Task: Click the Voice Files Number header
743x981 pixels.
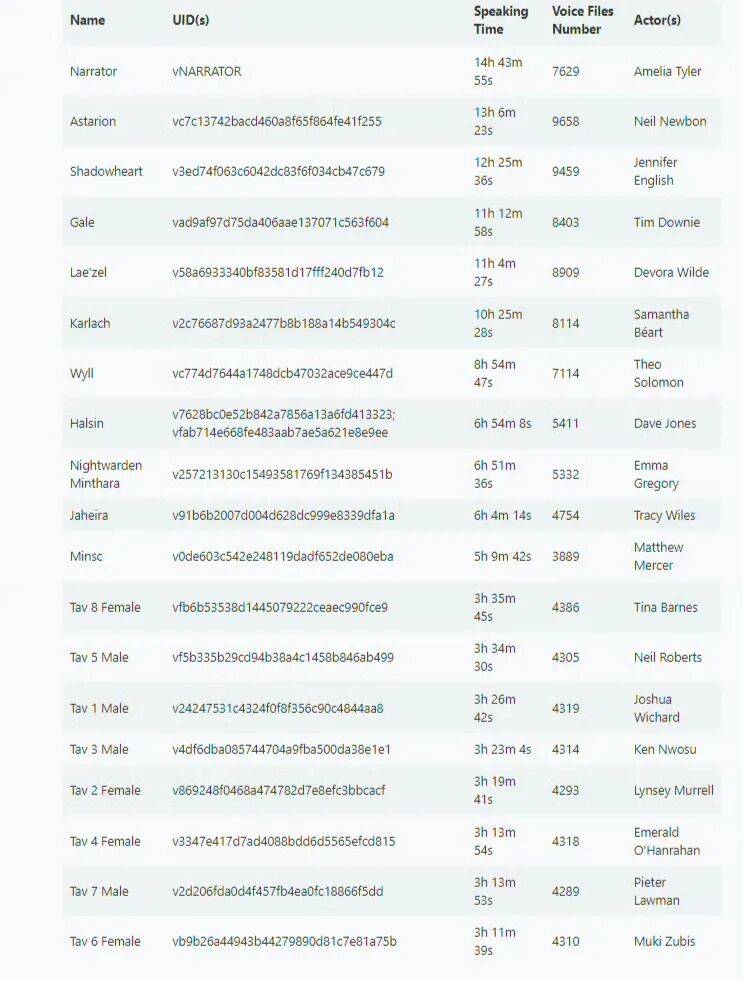Action: [x=582, y=20]
